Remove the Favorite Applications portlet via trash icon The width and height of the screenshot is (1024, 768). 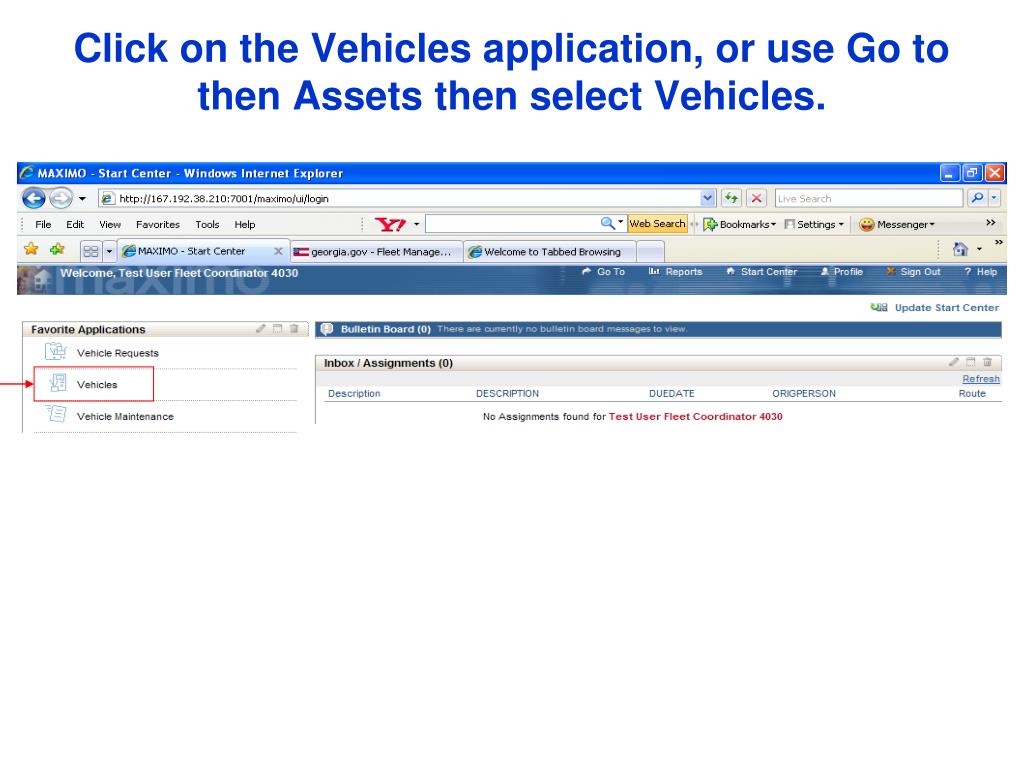pyautogui.click(x=294, y=328)
